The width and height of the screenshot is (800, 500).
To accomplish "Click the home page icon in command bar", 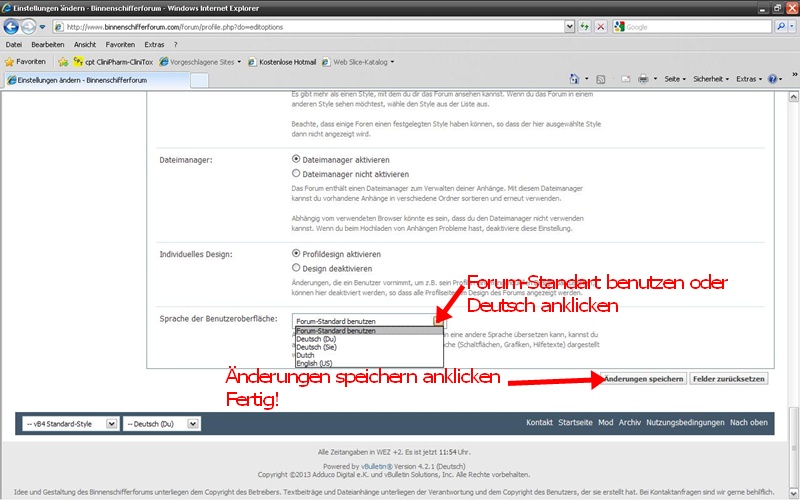I will point(573,78).
